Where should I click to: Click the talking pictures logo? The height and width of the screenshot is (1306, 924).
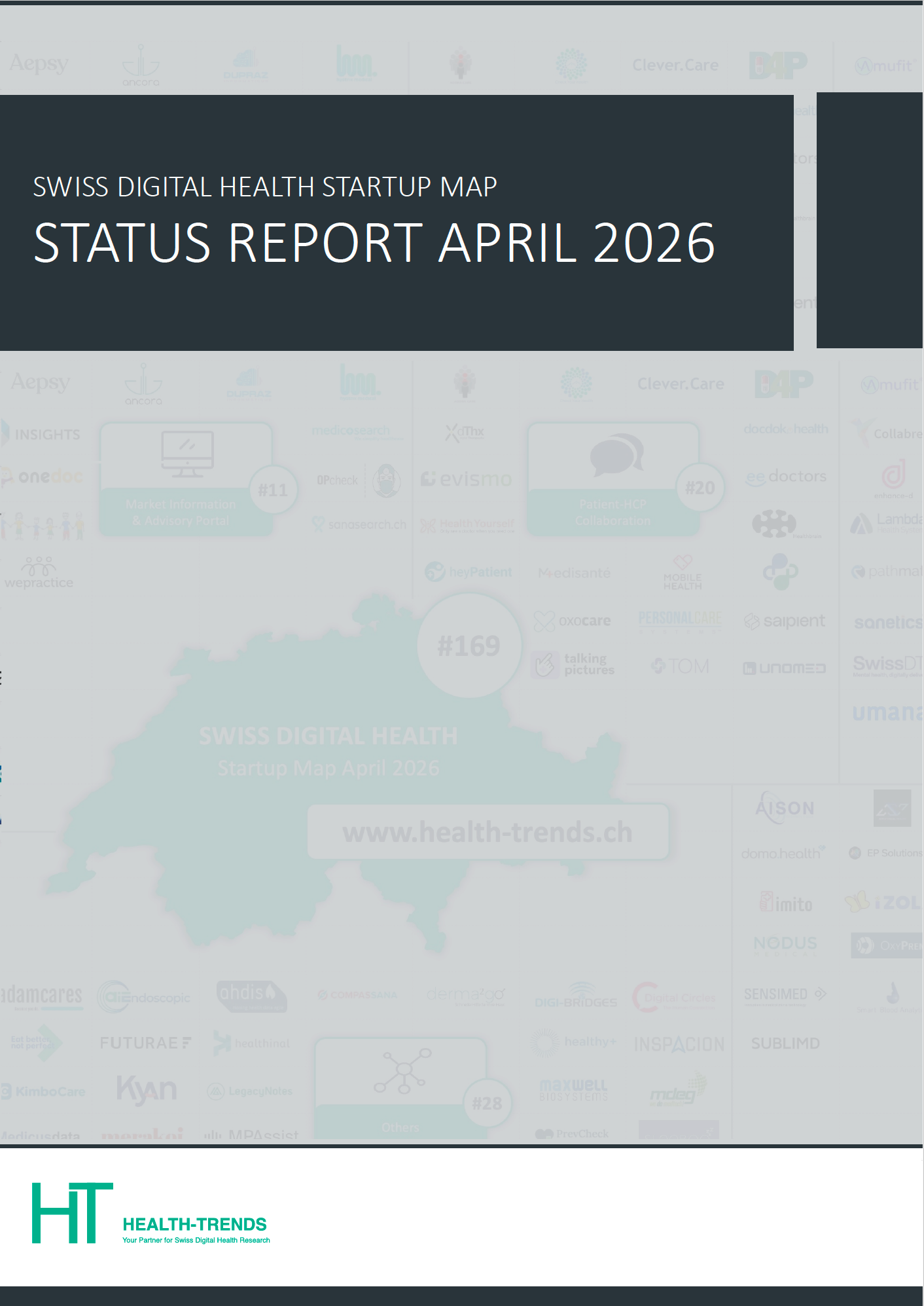coord(574,664)
